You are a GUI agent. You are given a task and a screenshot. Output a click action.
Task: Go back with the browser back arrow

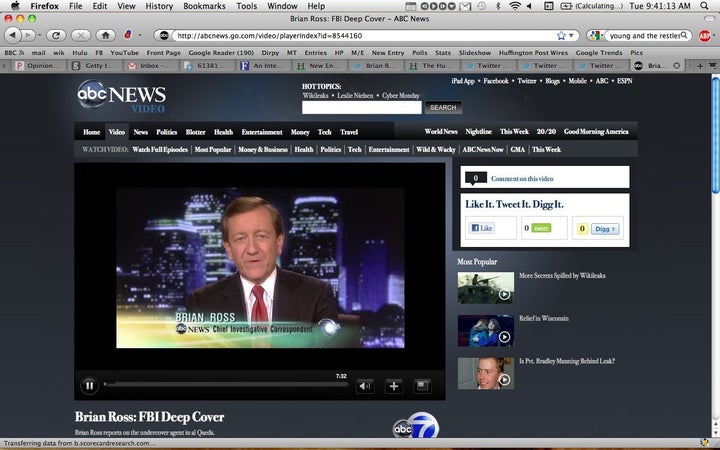click(12, 35)
